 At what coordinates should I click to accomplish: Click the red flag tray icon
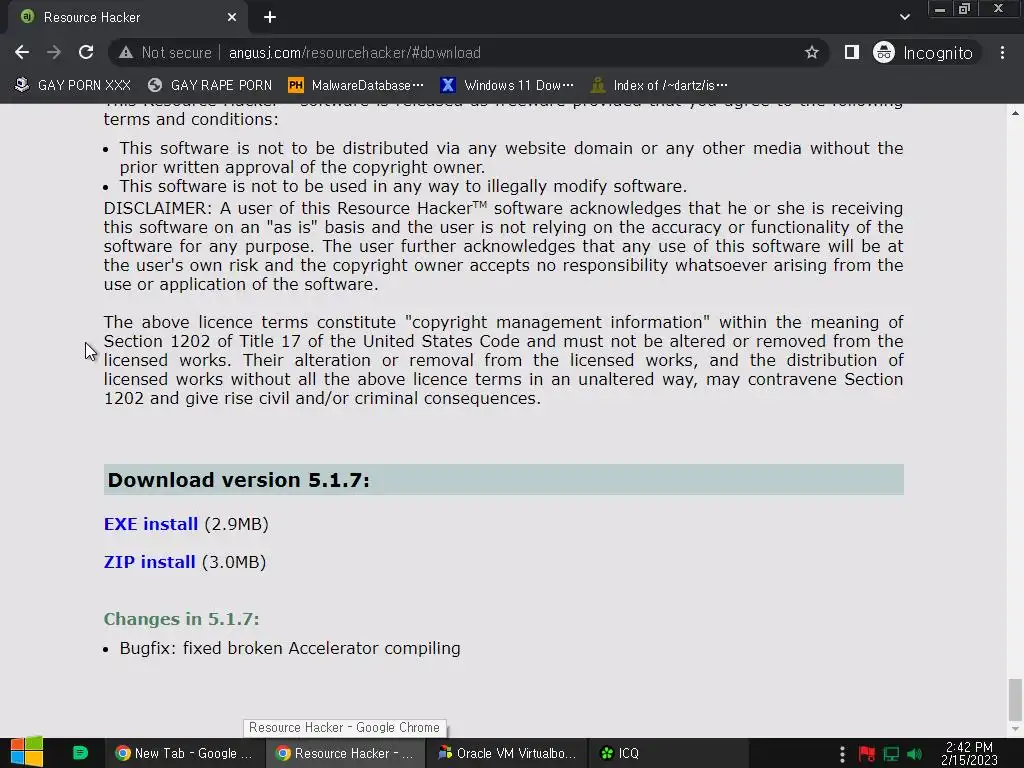867,754
